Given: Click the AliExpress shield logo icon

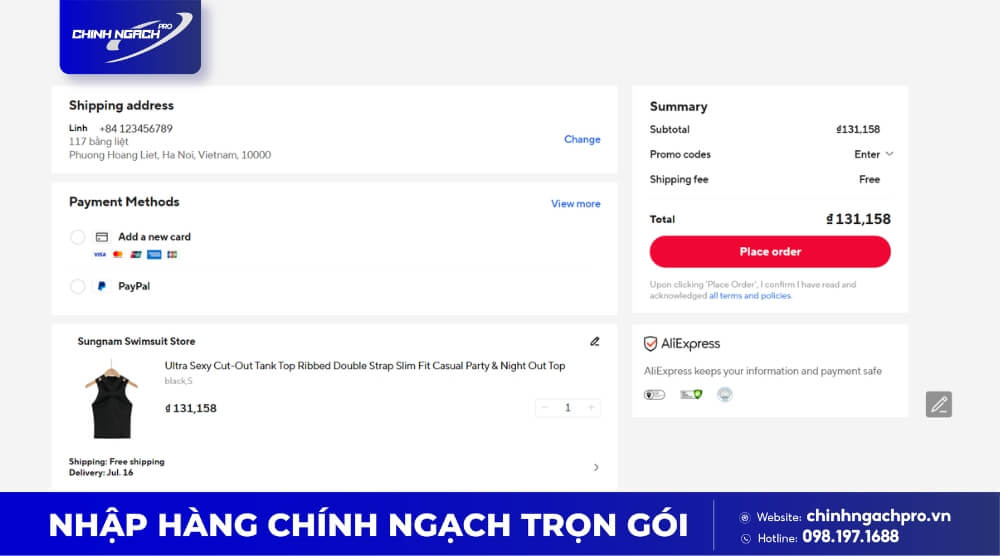Looking at the screenshot, I should click(x=650, y=344).
